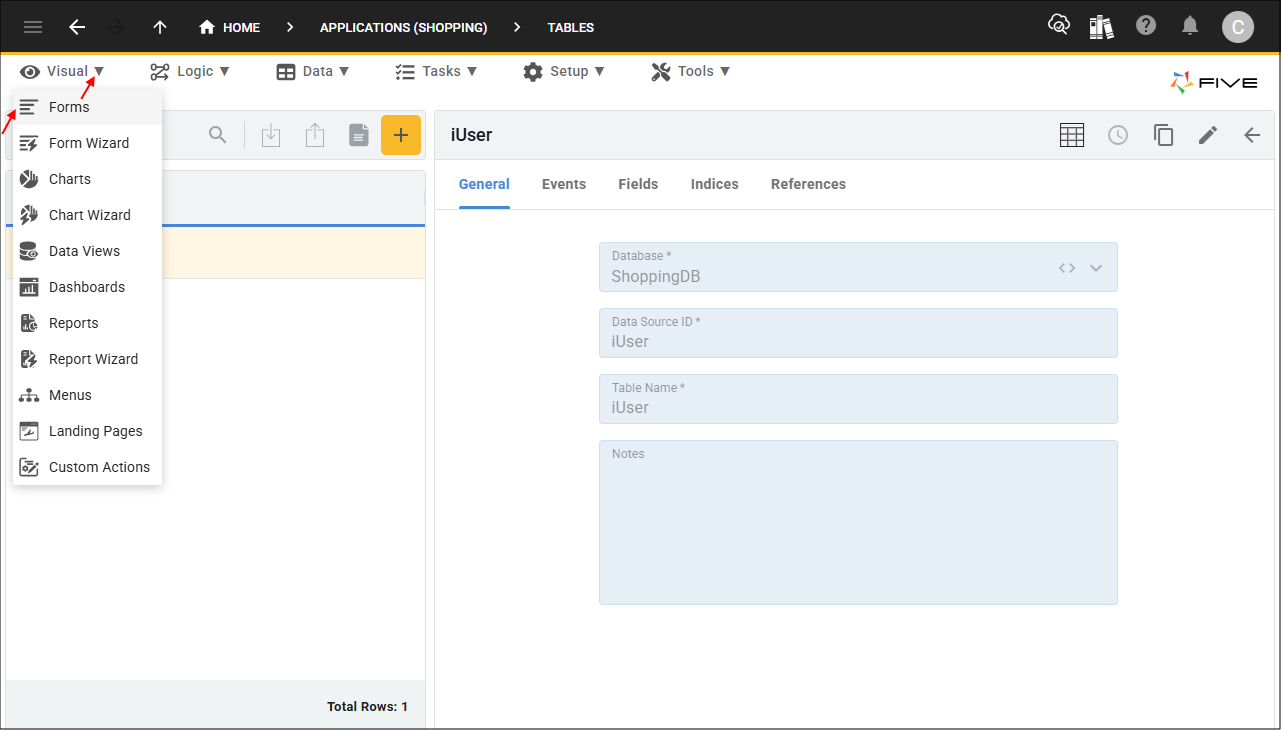Viewport: 1281px width, 730px height.
Task: Open the notifications bell
Action: point(1190,26)
